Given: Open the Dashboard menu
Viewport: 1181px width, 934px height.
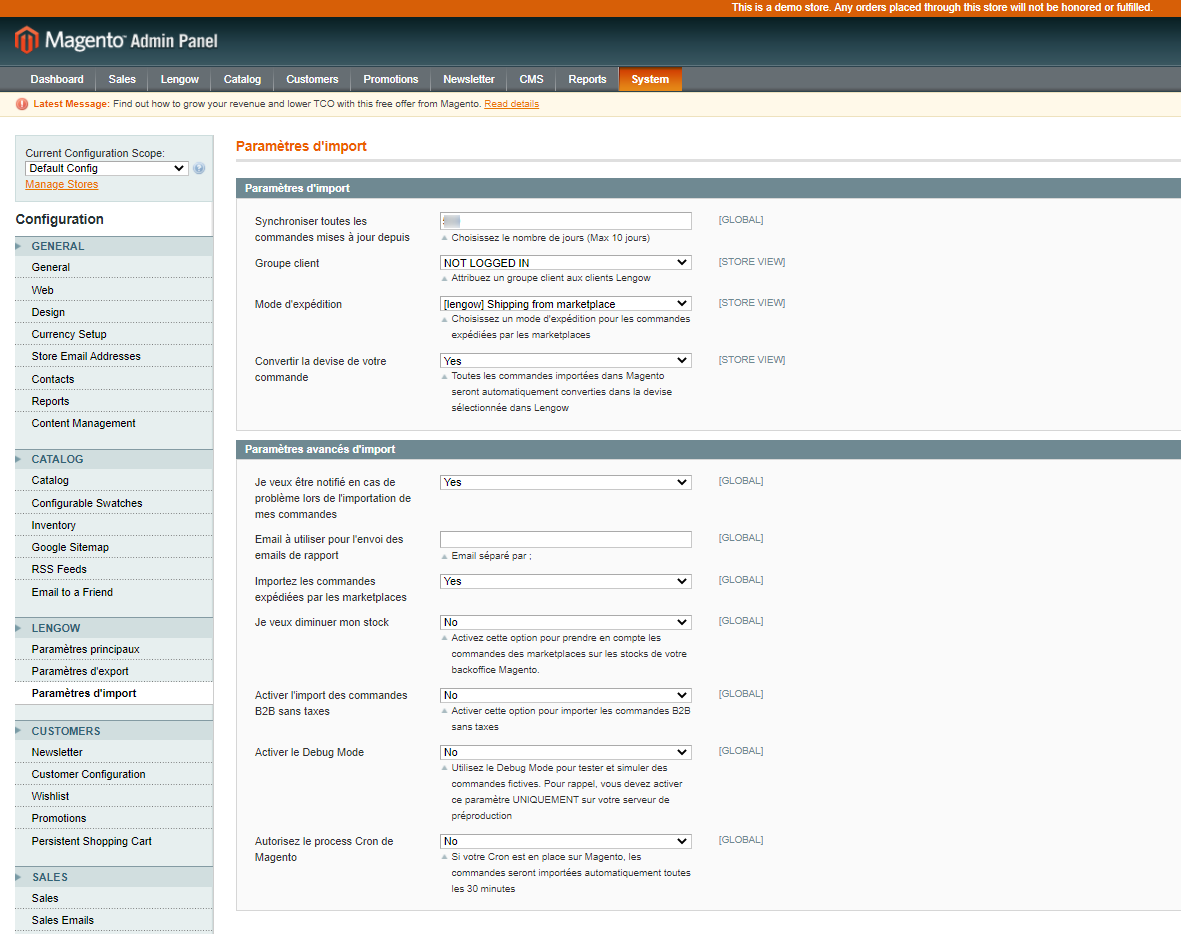Looking at the screenshot, I should point(57,79).
